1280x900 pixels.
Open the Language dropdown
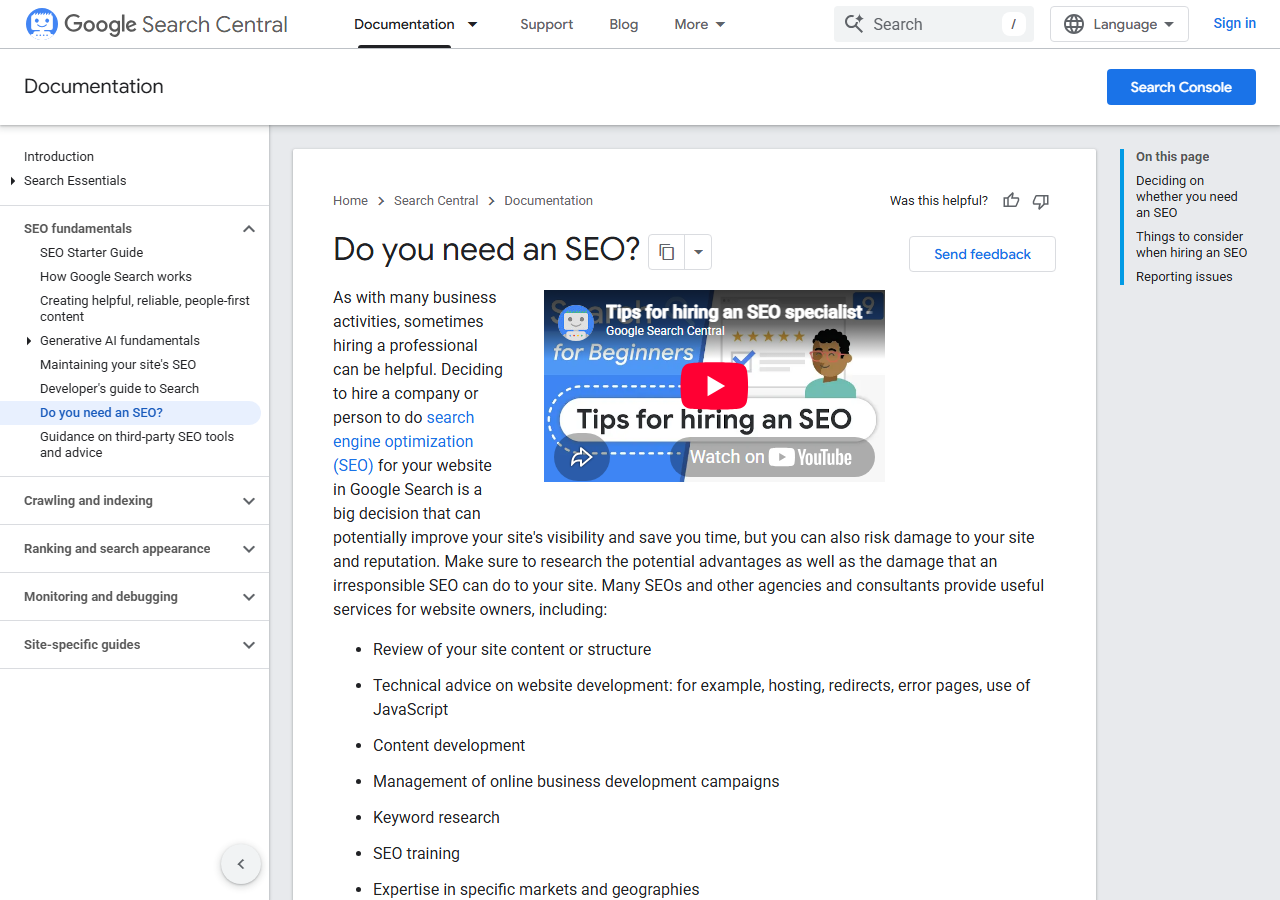click(x=1119, y=24)
